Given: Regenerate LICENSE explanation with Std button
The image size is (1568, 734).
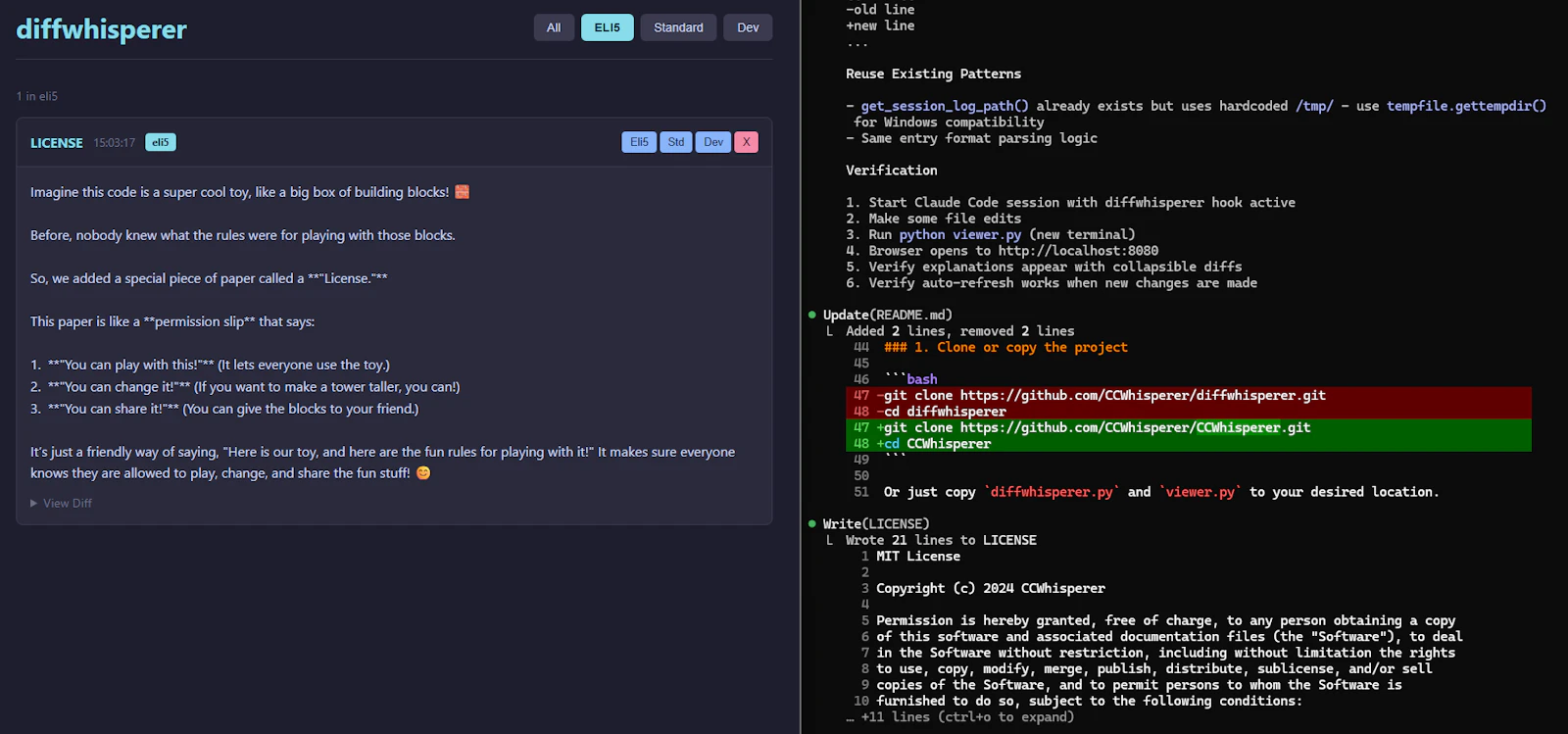Looking at the screenshot, I should pyautogui.click(x=676, y=142).
